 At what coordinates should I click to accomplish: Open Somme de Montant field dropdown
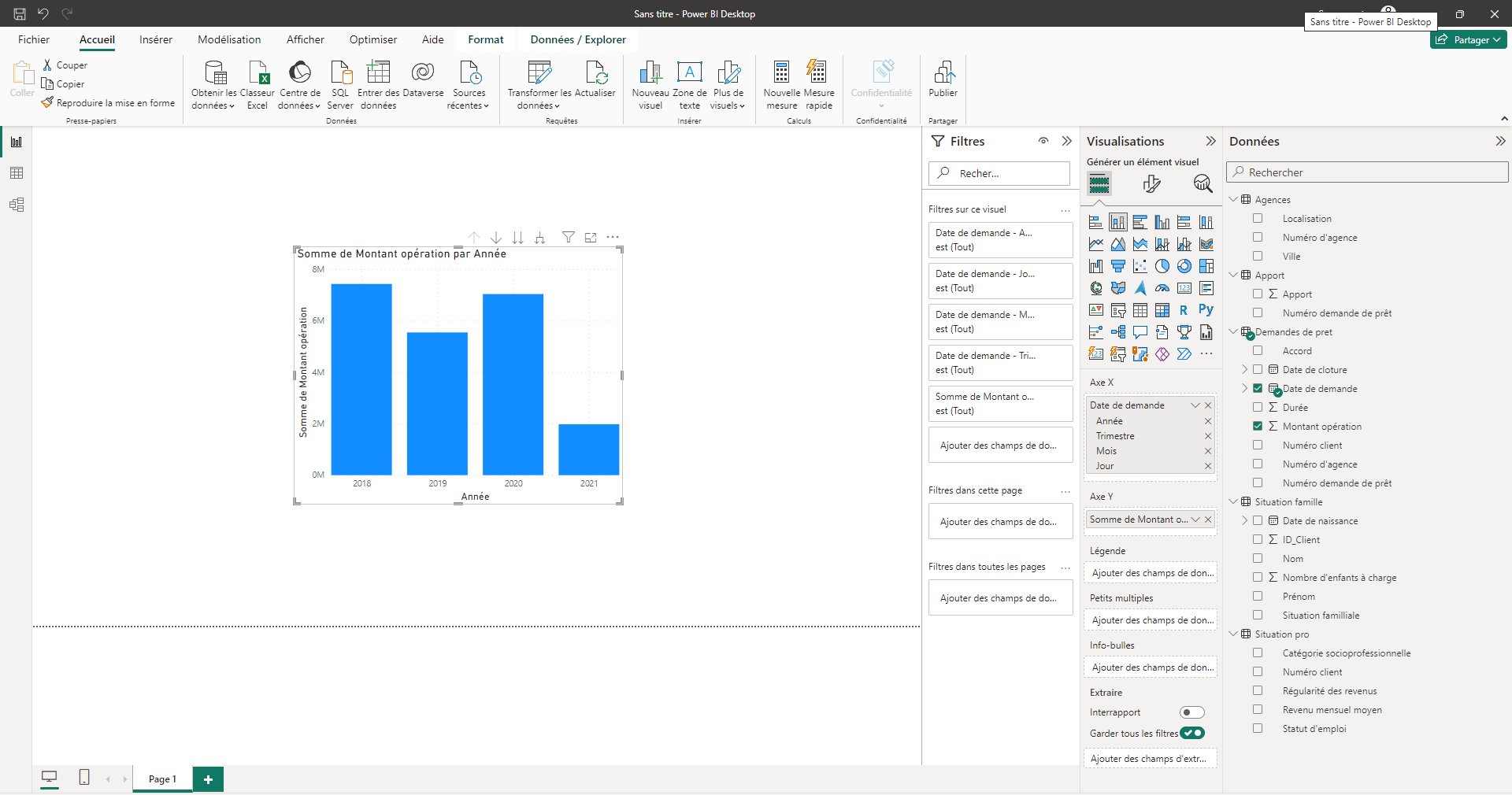[x=1195, y=520]
